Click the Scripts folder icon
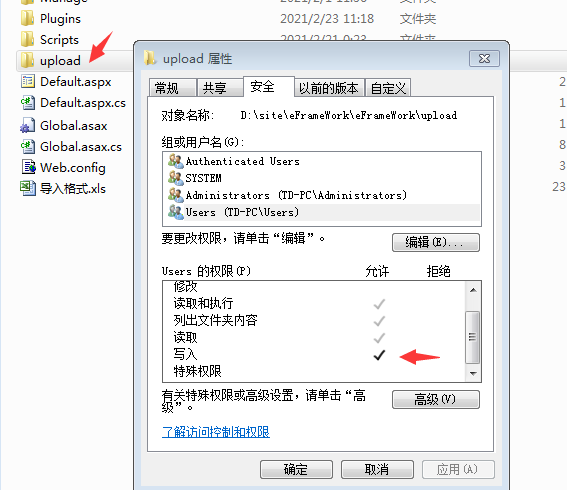Screen dimensions: 567x490 [27, 39]
